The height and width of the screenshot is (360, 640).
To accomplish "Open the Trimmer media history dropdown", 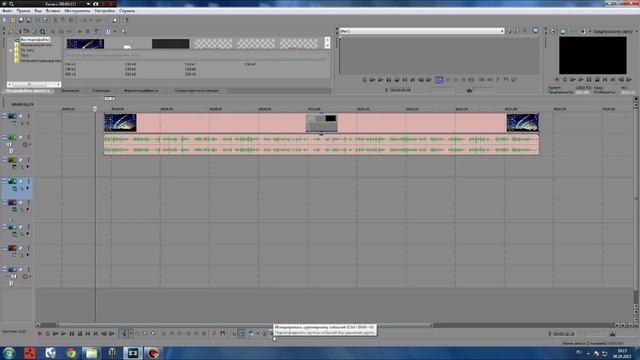I will click(502, 31).
